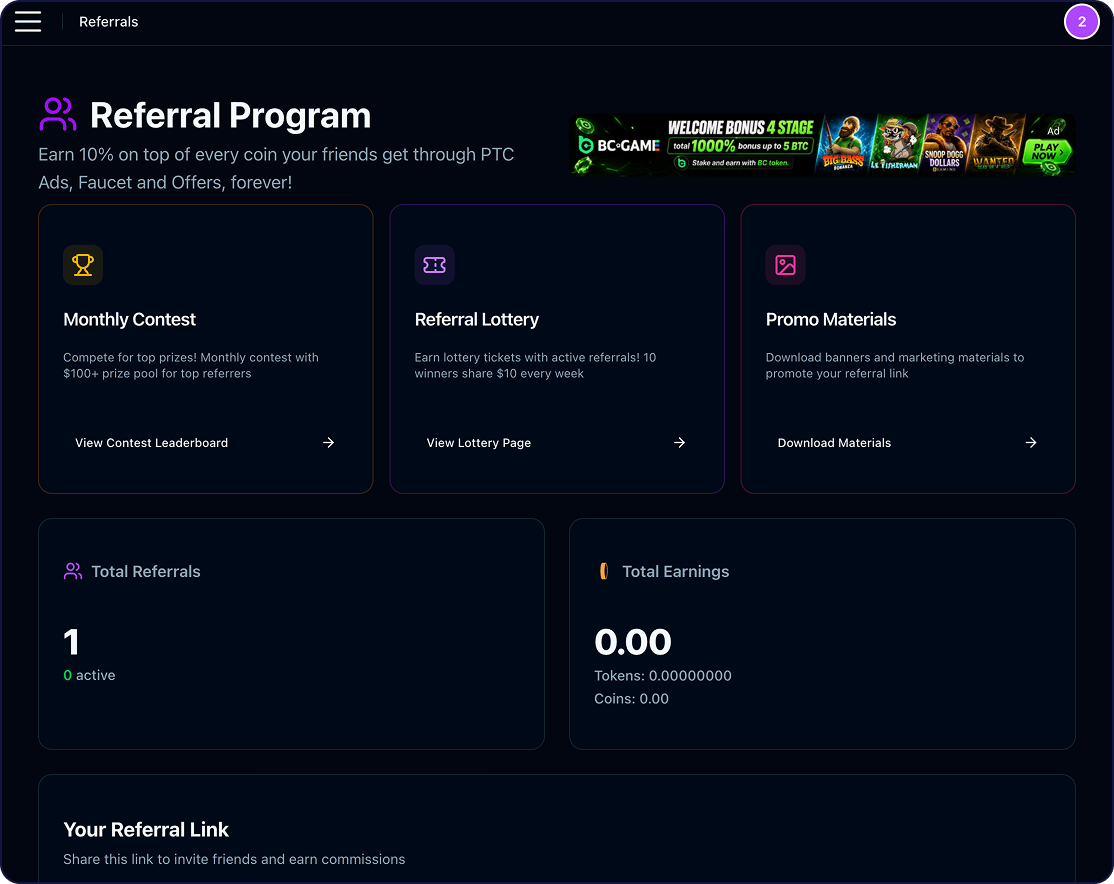1114x884 pixels.
Task: Click the Promo Materials image icon
Action: click(x=785, y=265)
